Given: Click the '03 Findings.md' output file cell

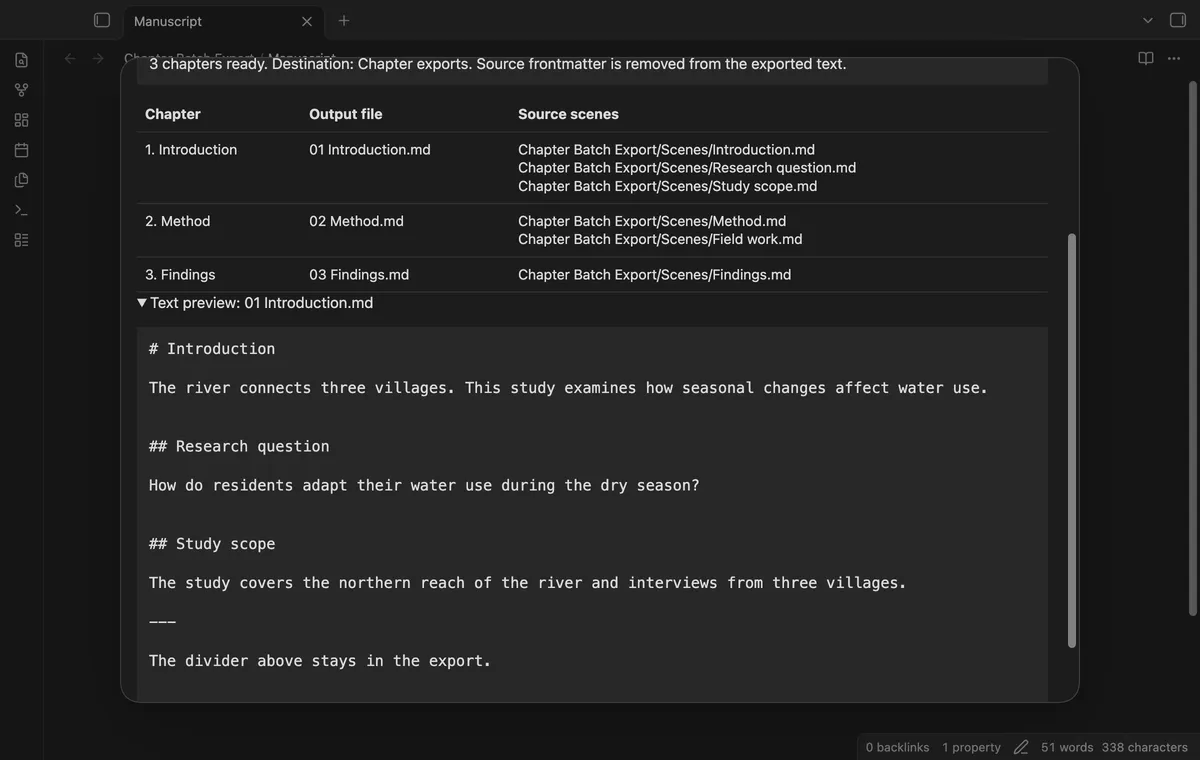Looking at the screenshot, I should pyautogui.click(x=359, y=275).
